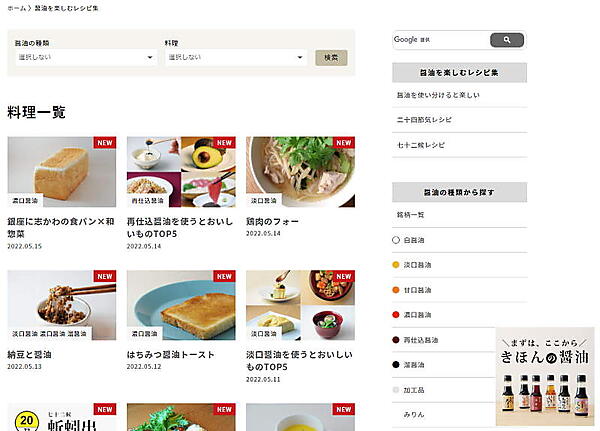Open the はちみつ醤油トースト toast photo
Viewport: 600px width, 431px height.
pos(181,305)
